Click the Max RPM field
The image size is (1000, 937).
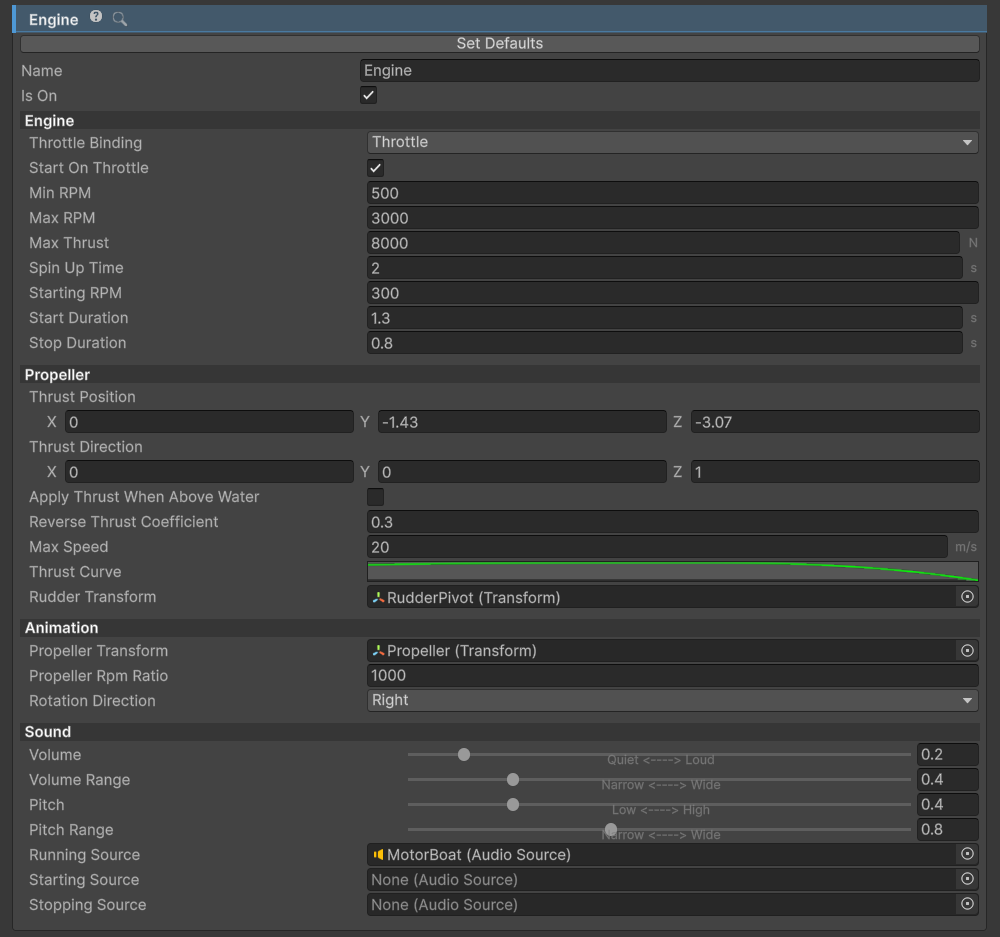click(673, 218)
